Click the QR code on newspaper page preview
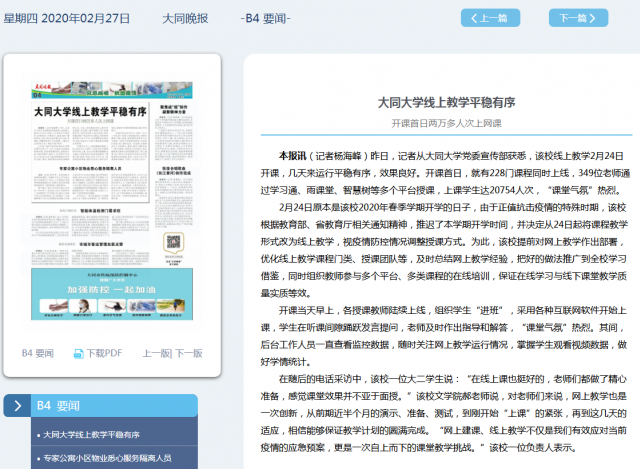Viewport: 640px width, 469px height. tap(173, 242)
